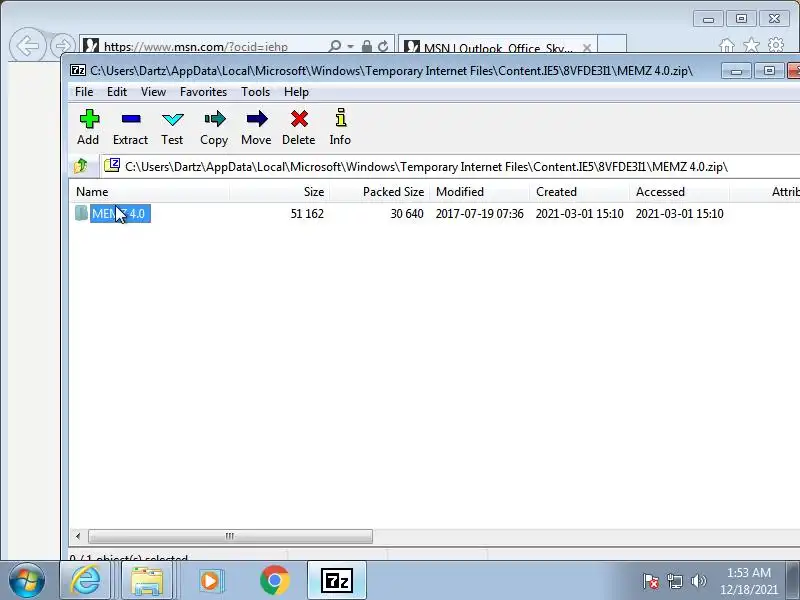Click the 7z logo in the title bar

coord(78,70)
